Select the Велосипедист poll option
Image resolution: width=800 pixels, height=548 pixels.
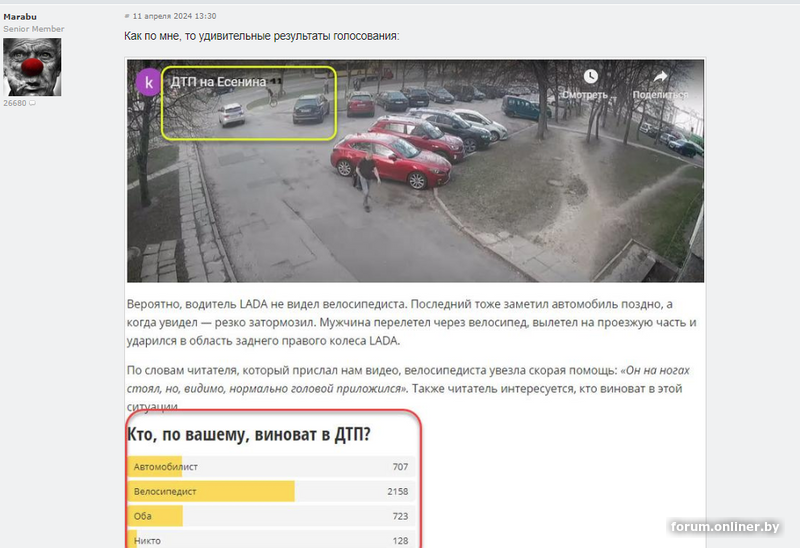[x=271, y=491]
